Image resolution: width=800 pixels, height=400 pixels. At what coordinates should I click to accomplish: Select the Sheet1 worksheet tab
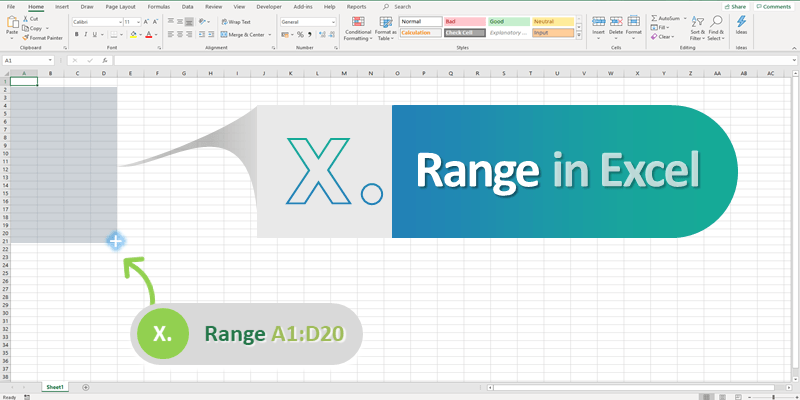coord(55,388)
